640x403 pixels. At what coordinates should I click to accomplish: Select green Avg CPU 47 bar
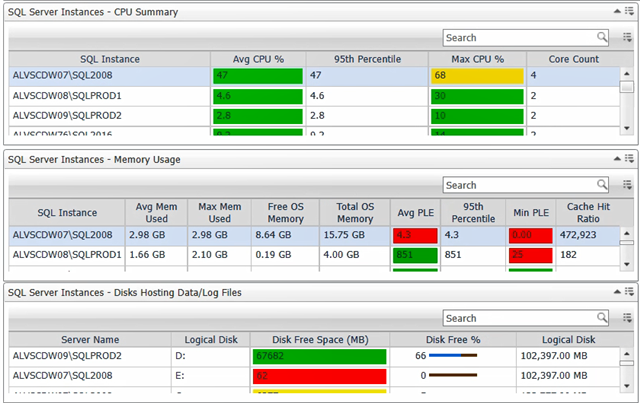pyautogui.click(x=258, y=76)
